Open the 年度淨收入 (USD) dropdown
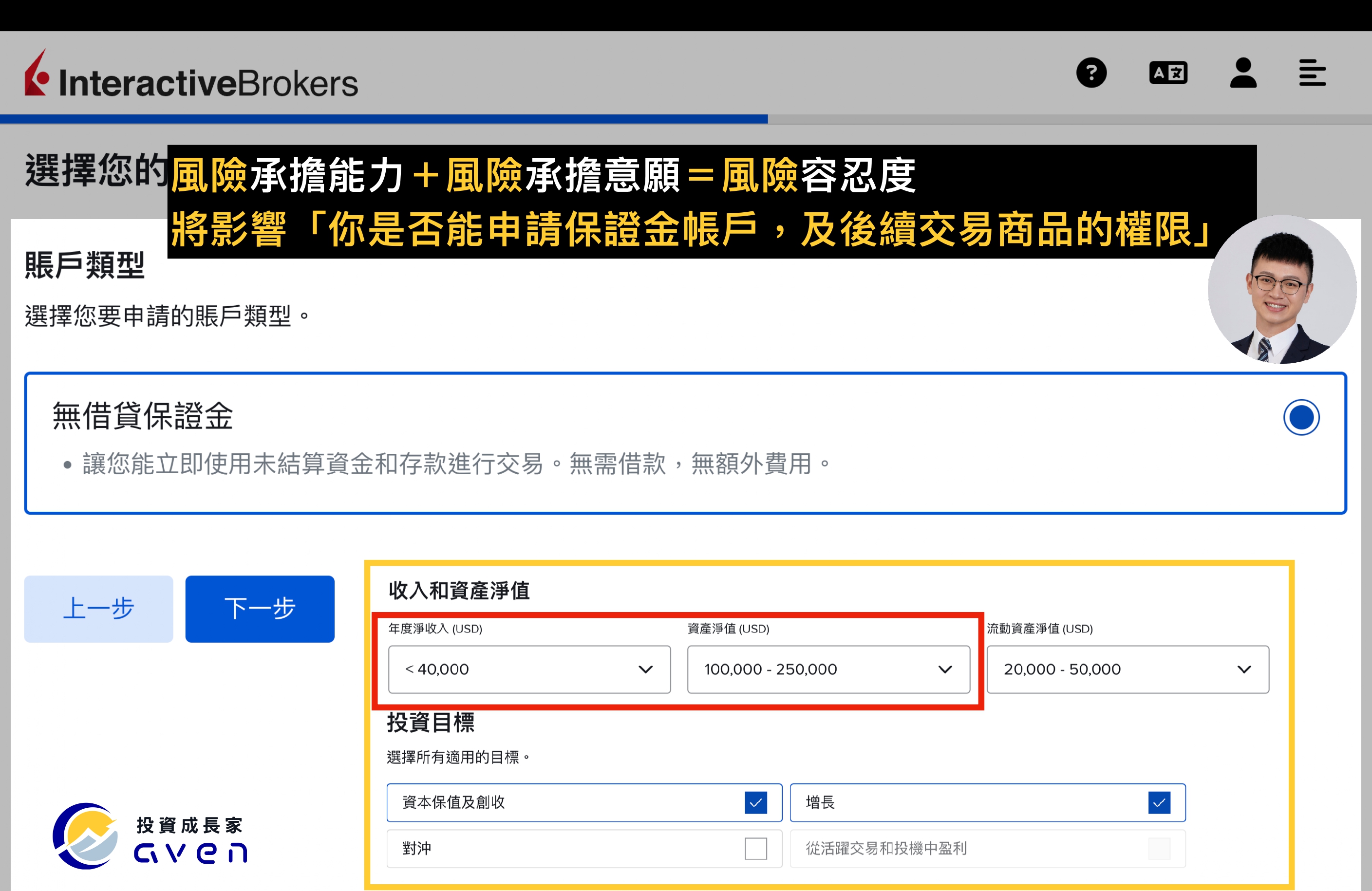The height and width of the screenshot is (891, 1372). point(529,669)
